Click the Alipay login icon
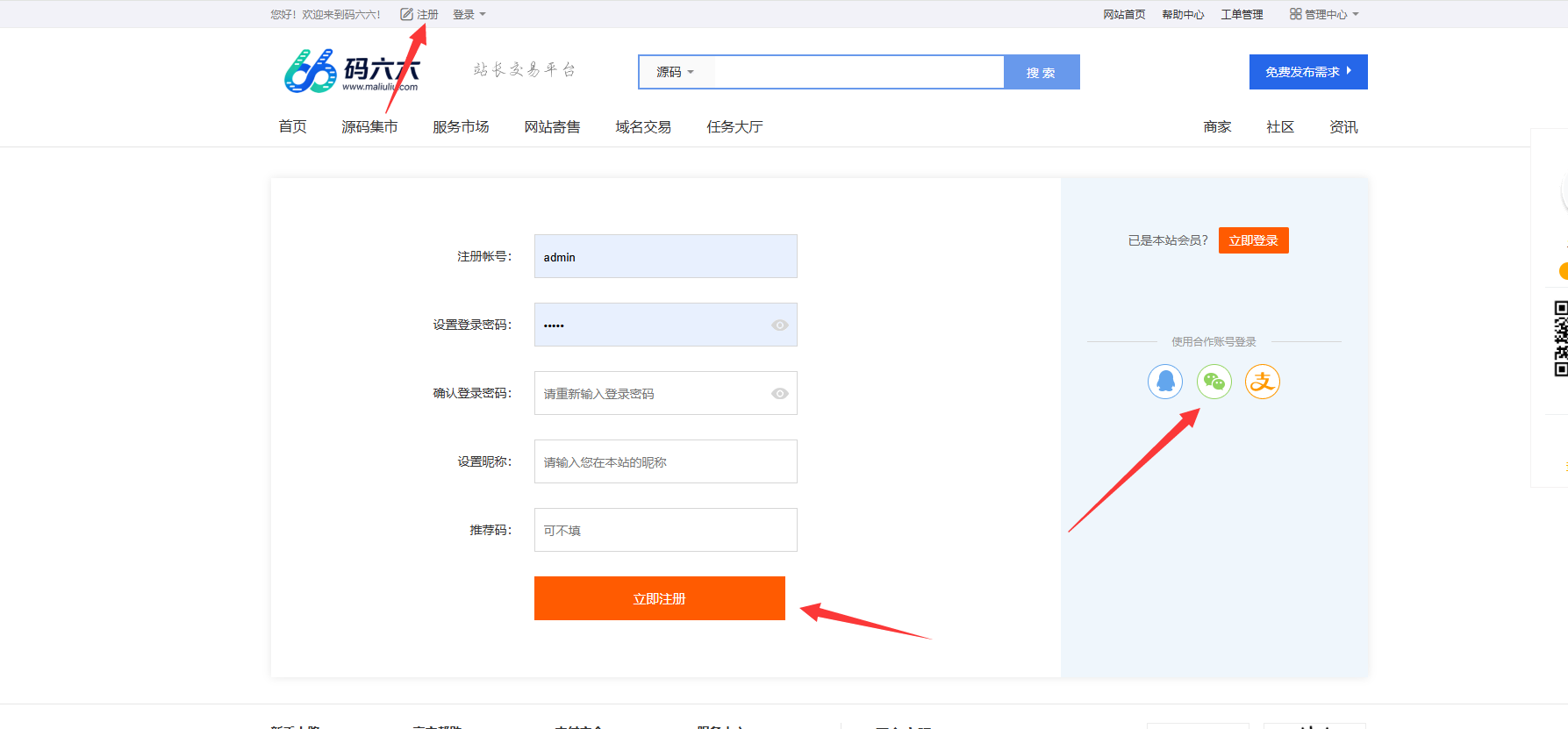The height and width of the screenshot is (729, 1568). point(1263,382)
